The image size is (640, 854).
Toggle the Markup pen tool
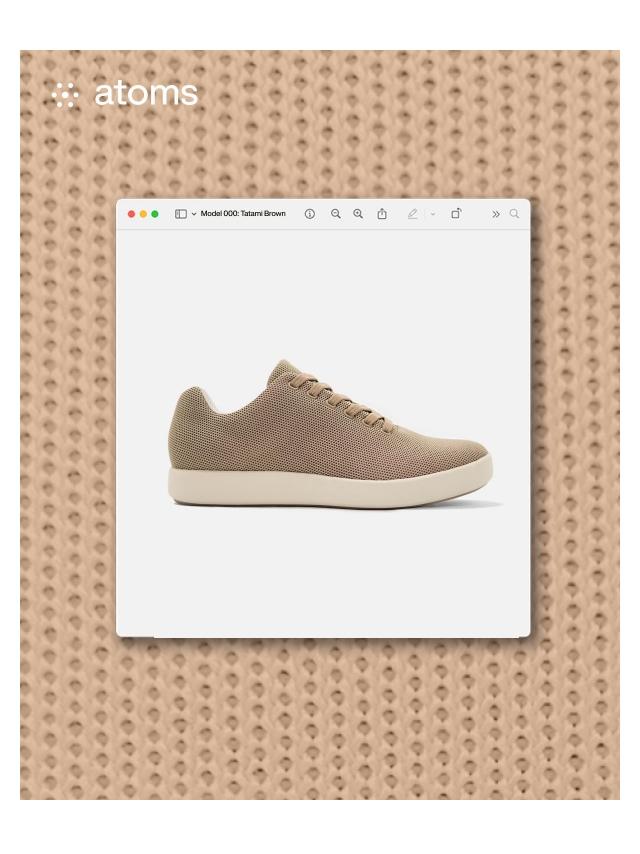pyautogui.click(x=412, y=214)
